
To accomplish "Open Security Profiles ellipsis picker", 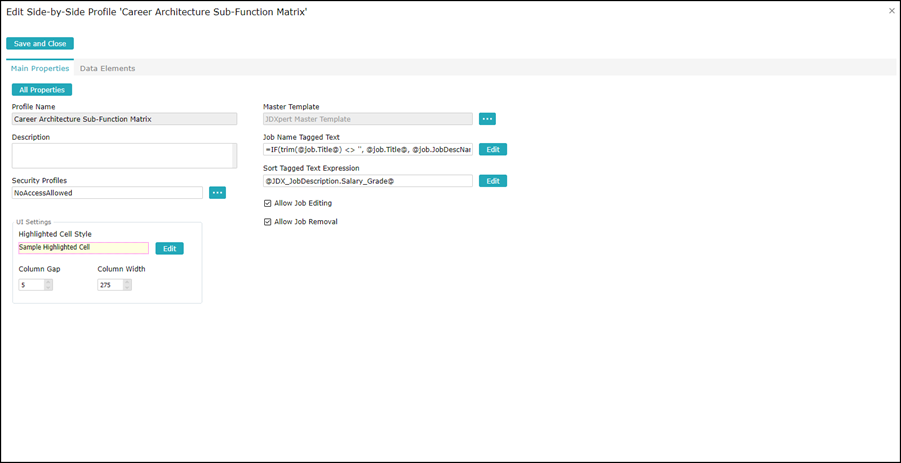I will tap(217, 193).
